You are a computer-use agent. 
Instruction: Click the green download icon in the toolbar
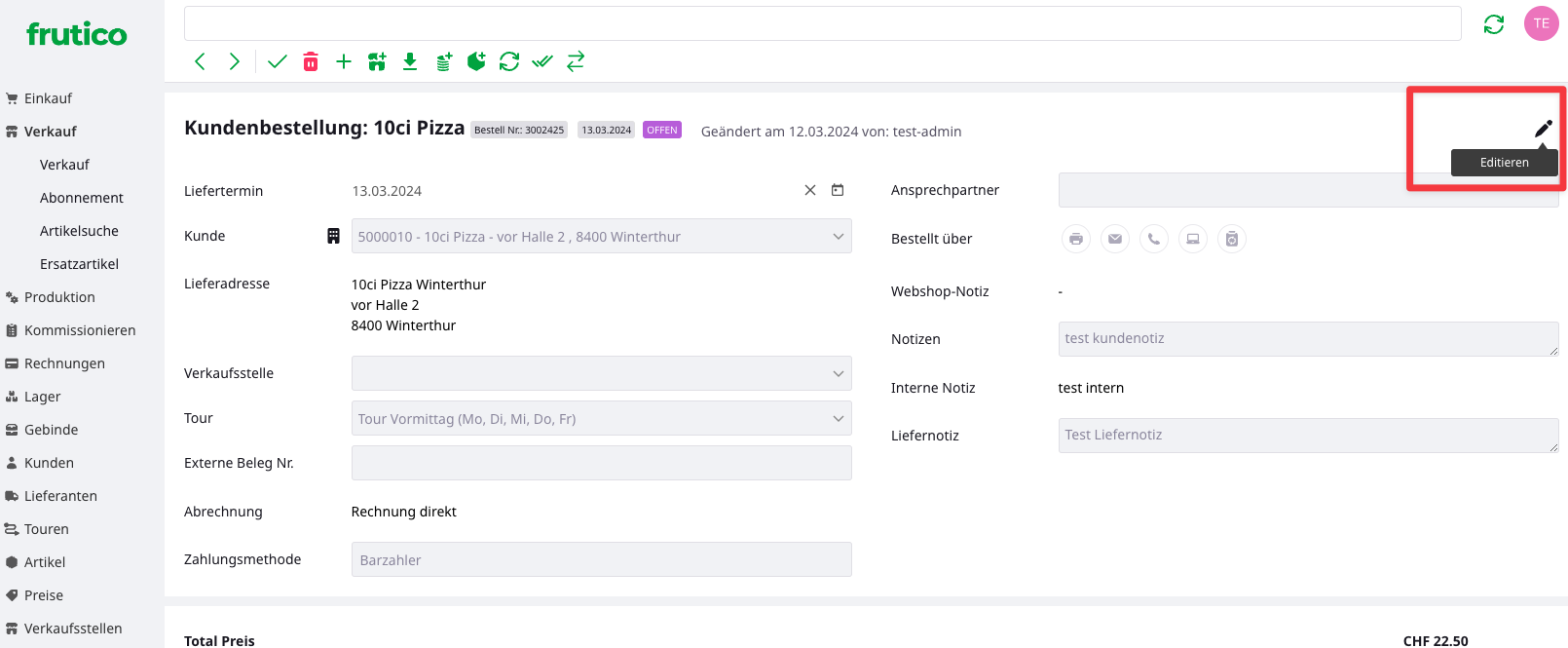pos(410,62)
